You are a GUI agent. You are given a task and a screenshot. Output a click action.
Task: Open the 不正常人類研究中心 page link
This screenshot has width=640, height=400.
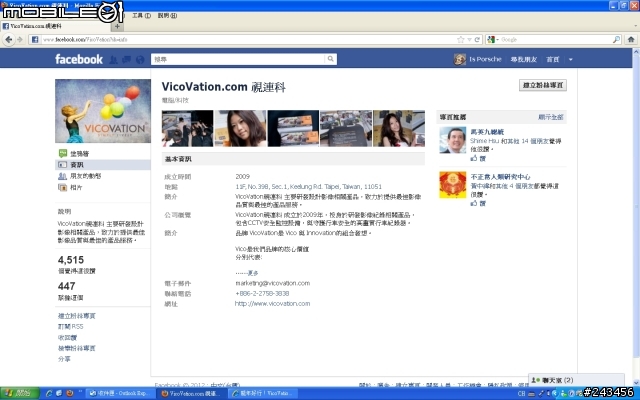click(x=500, y=177)
